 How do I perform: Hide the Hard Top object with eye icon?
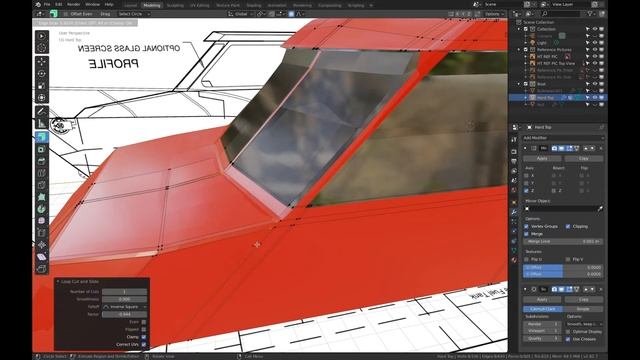[x=595, y=98]
